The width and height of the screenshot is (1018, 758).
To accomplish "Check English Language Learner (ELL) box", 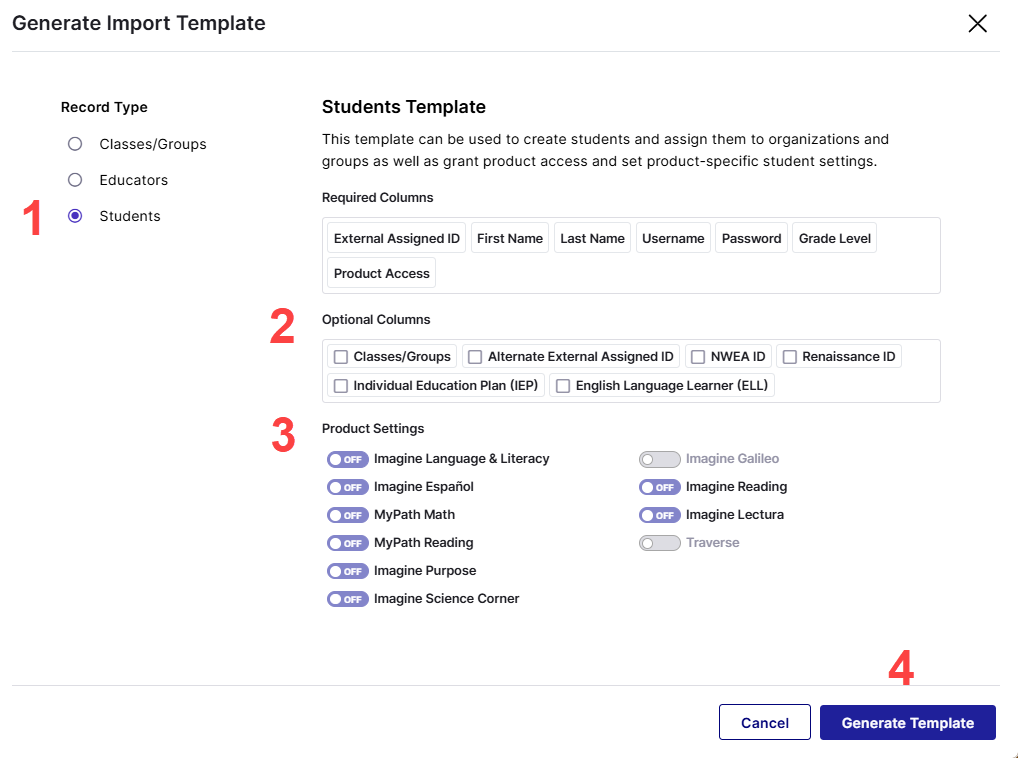I will [563, 386].
